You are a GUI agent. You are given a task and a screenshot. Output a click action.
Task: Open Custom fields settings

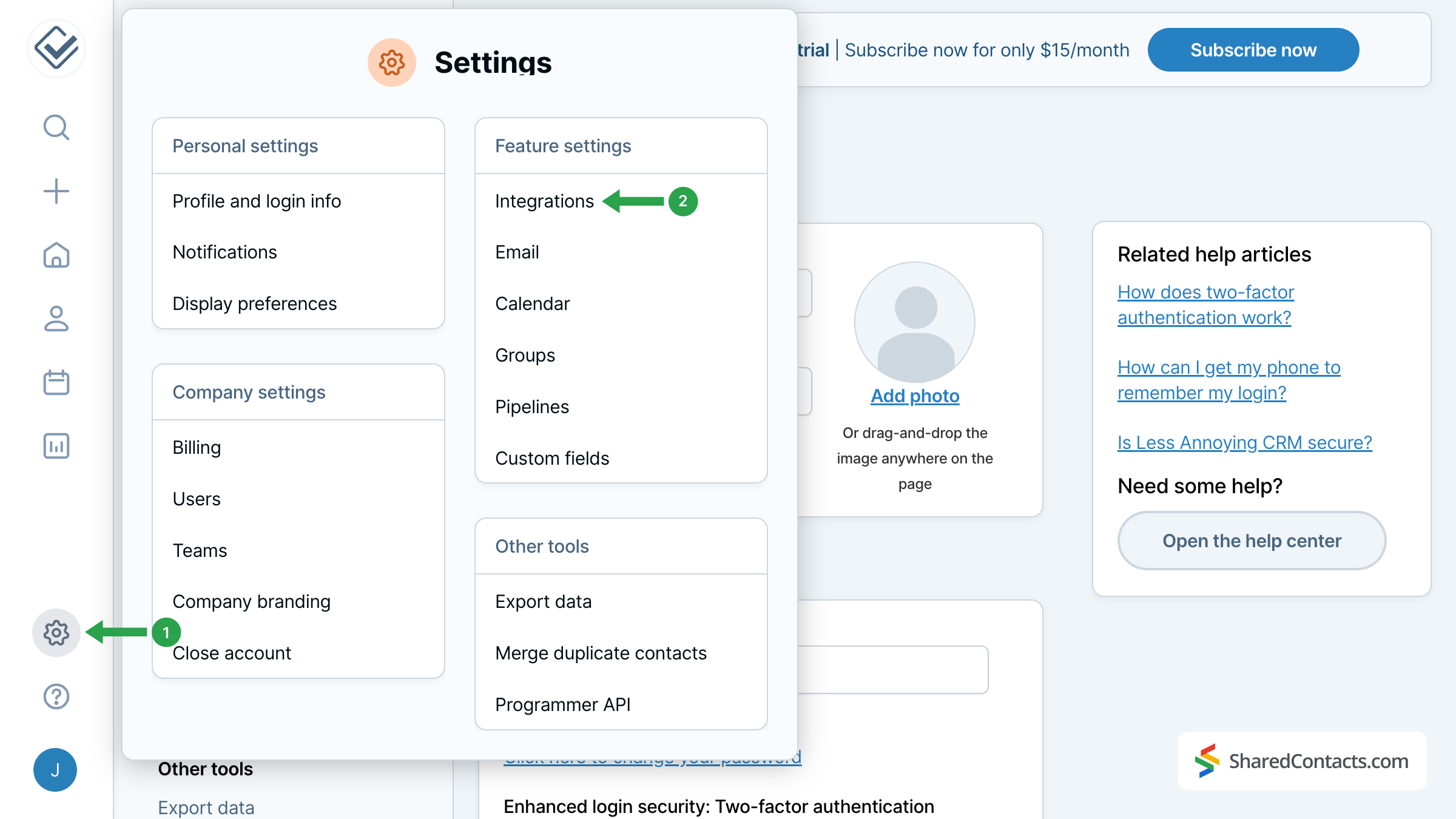pos(552,458)
